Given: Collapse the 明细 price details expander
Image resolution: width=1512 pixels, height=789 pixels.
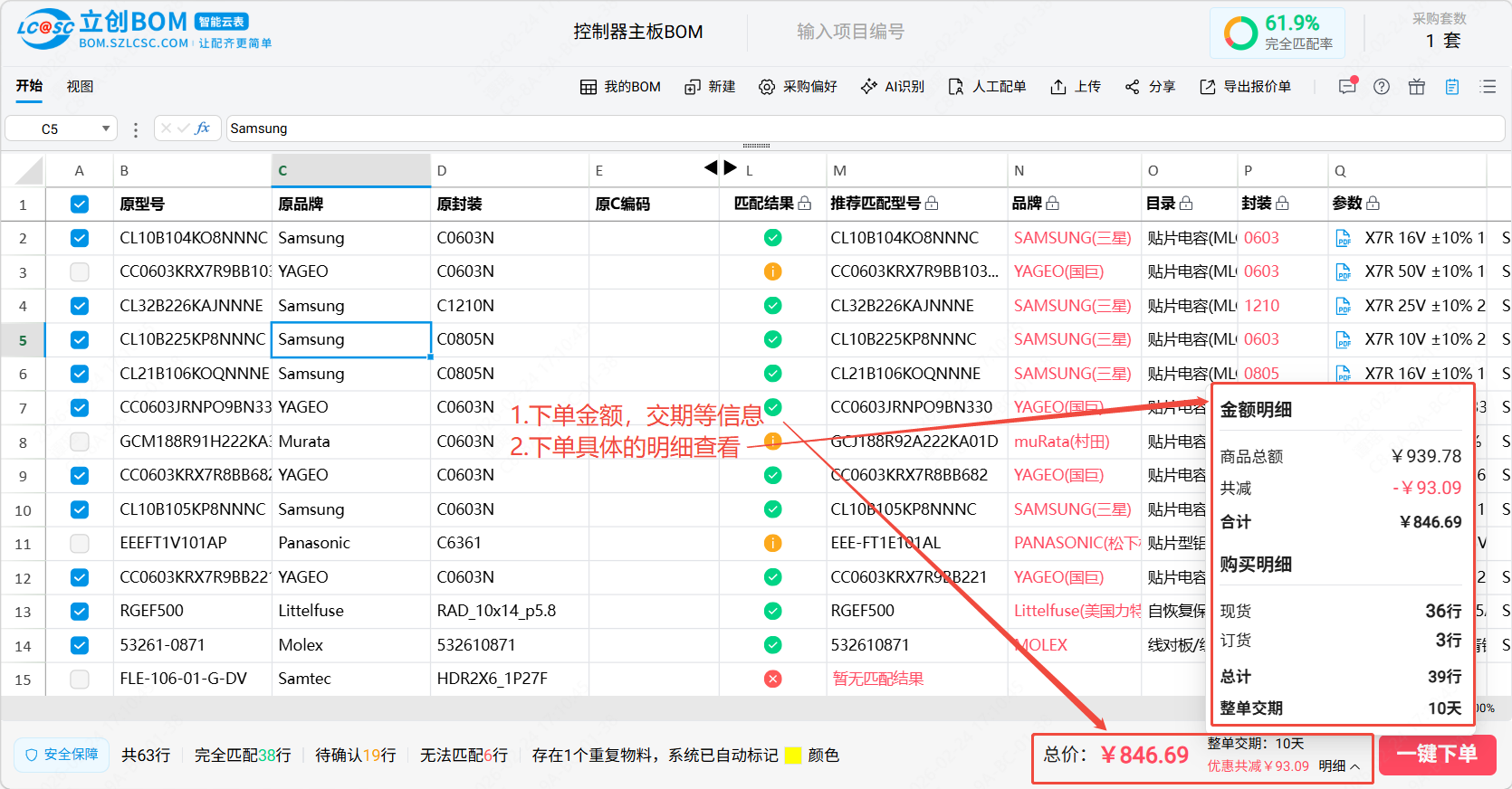Looking at the screenshot, I should click(x=1340, y=766).
